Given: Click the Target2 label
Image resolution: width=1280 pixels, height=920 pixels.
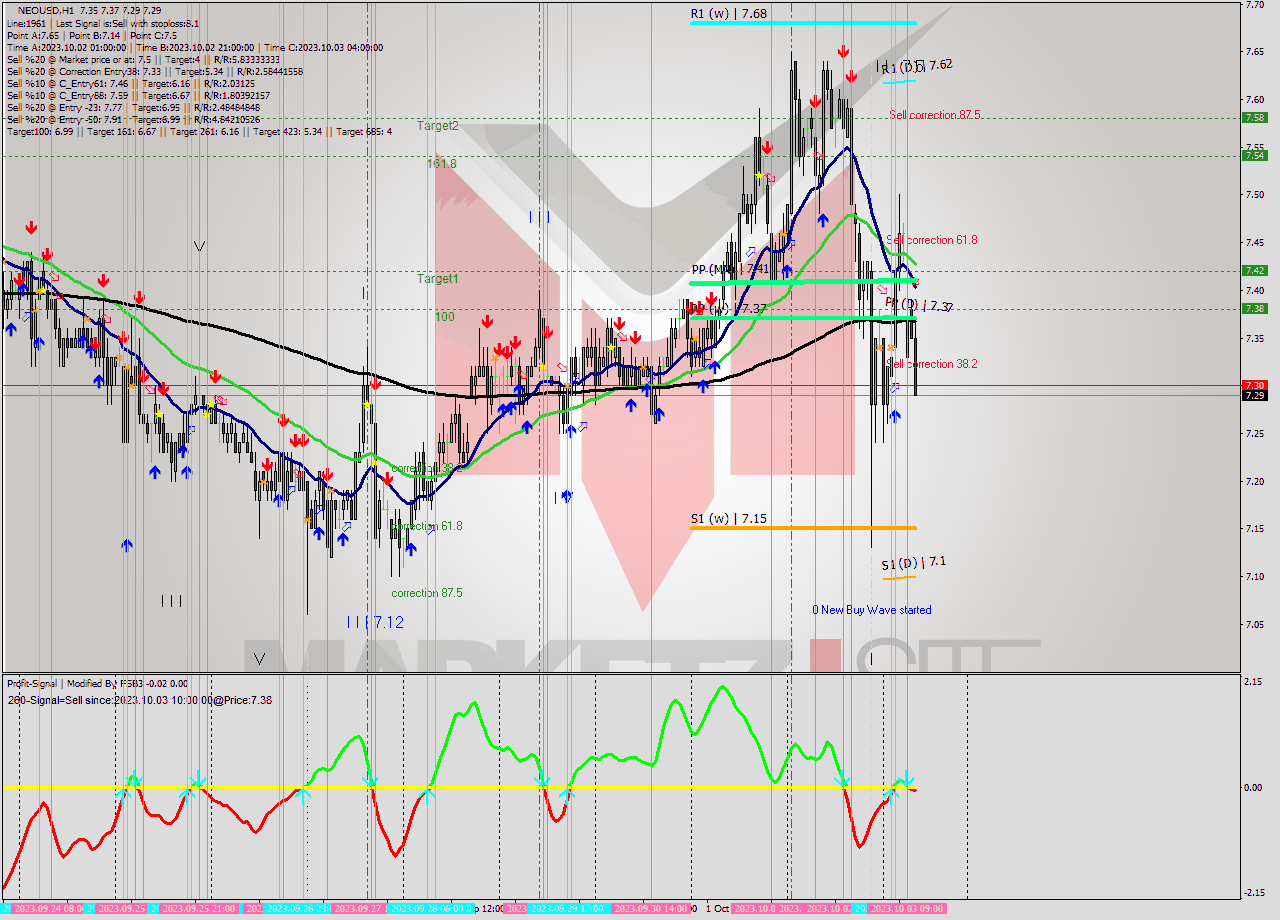Looking at the screenshot, I should click(438, 126).
